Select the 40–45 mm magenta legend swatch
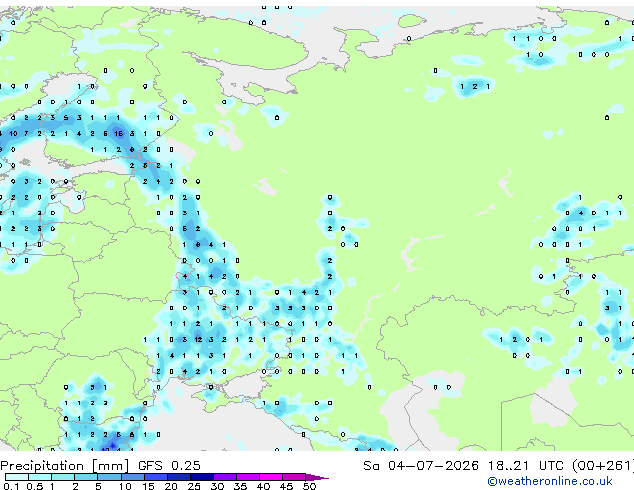 pos(271,477)
